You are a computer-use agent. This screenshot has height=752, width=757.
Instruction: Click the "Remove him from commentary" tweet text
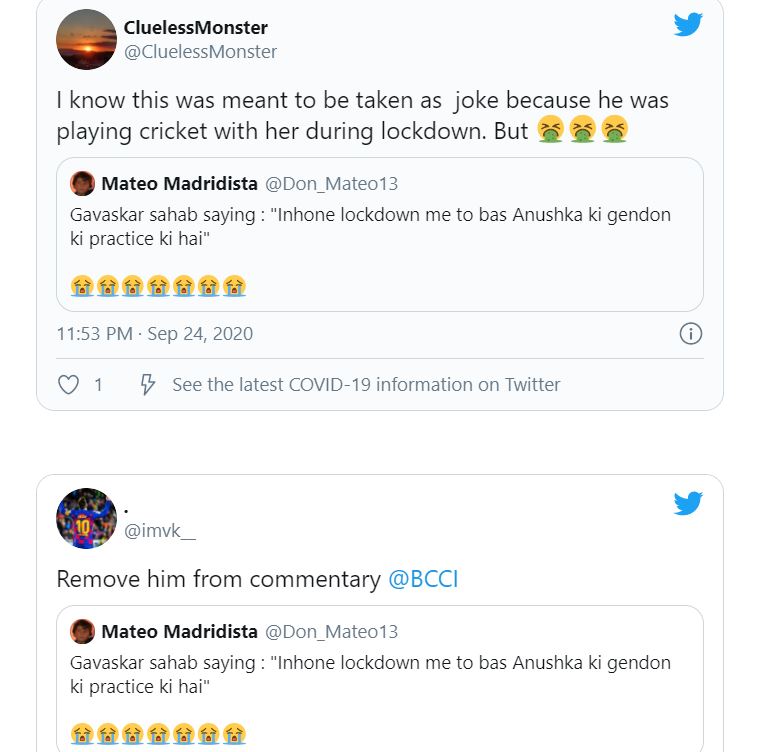(218, 579)
